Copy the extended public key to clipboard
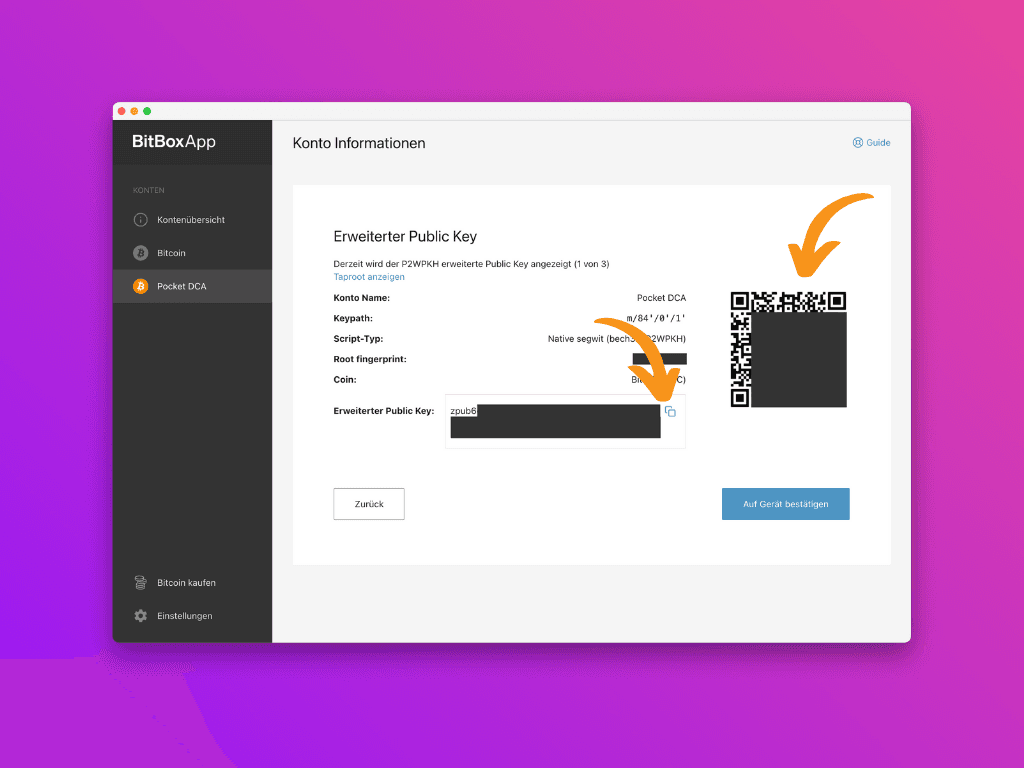The image size is (1024, 768). click(670, 411)
